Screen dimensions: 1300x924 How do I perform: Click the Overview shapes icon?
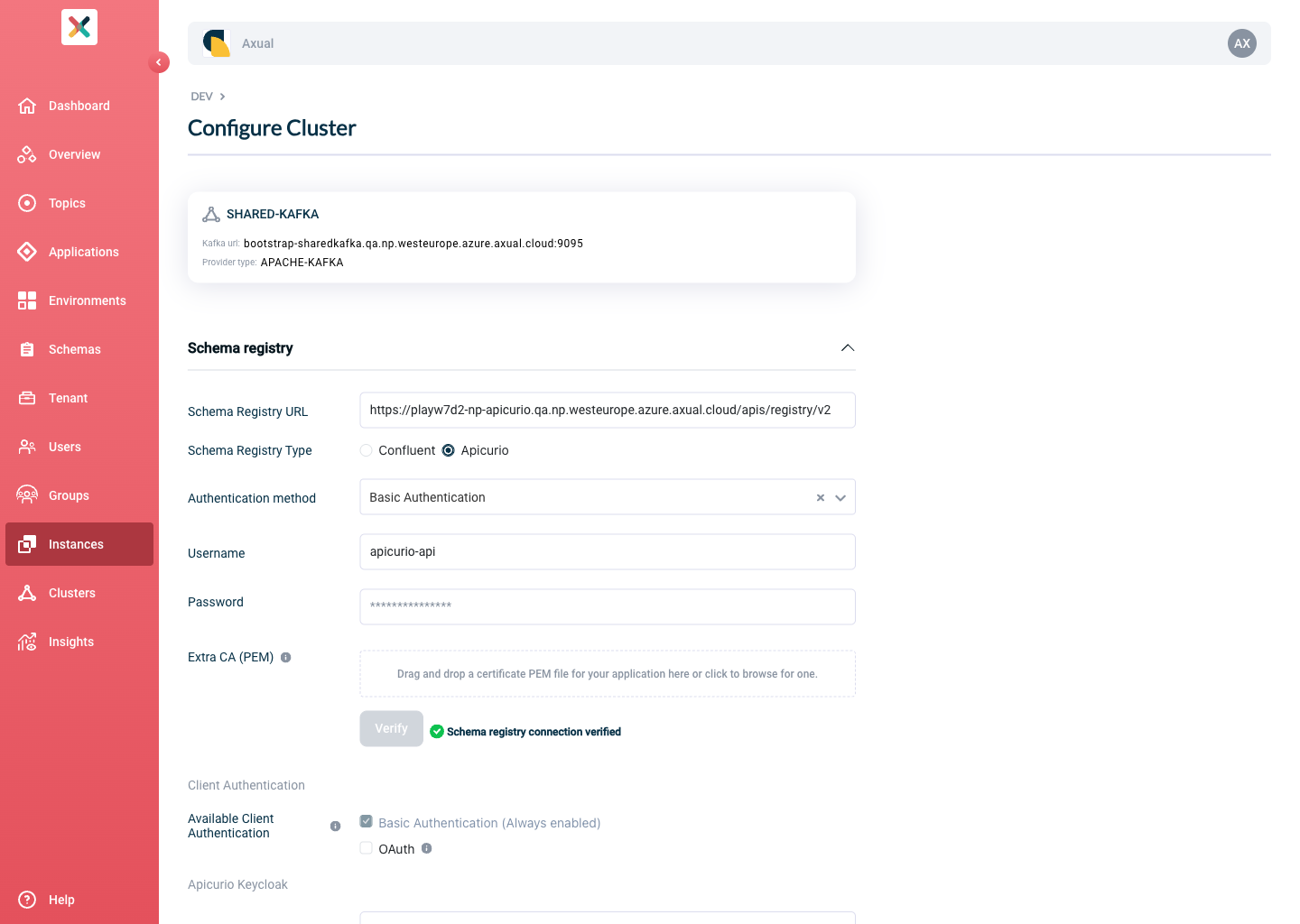click(x=27, y=154)
